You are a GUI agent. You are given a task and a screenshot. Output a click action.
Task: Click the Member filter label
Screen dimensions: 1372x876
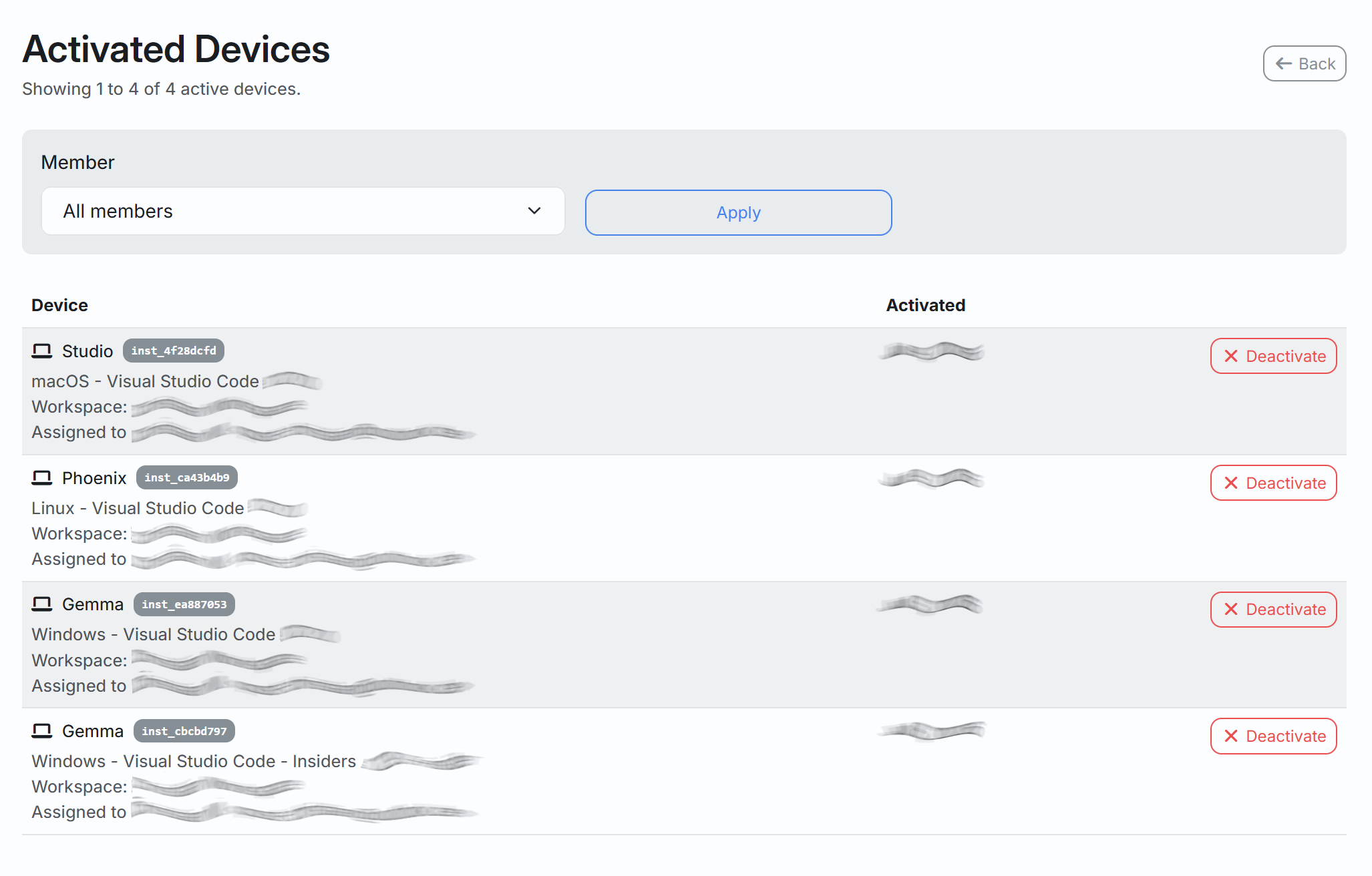[77, 162]
